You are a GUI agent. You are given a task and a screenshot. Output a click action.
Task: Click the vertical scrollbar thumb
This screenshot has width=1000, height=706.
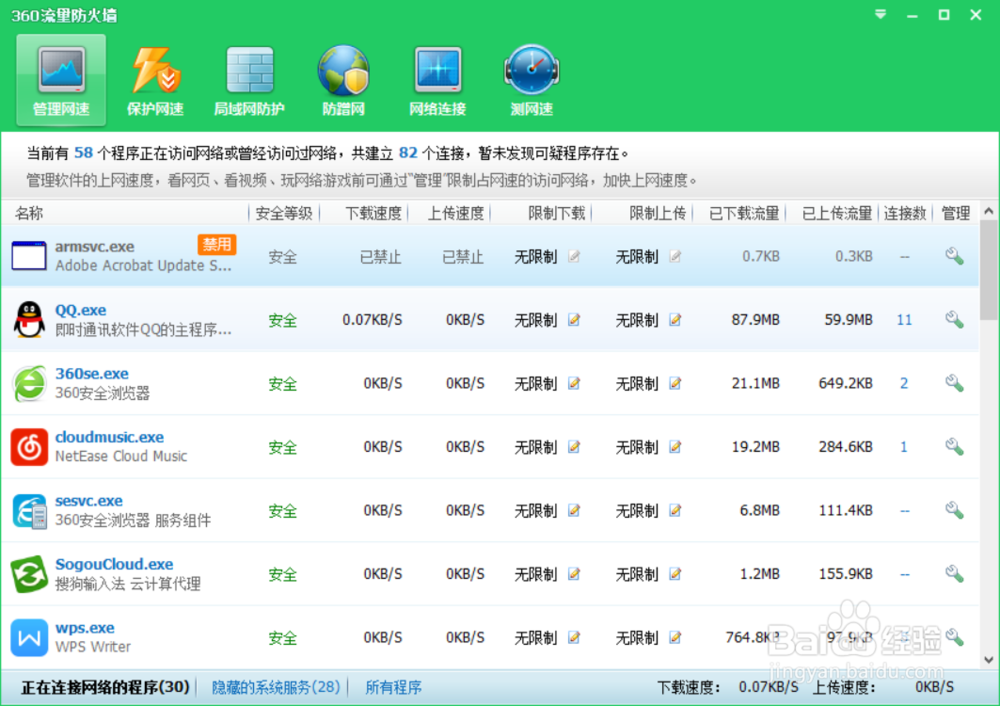click(x=989, y=270)
